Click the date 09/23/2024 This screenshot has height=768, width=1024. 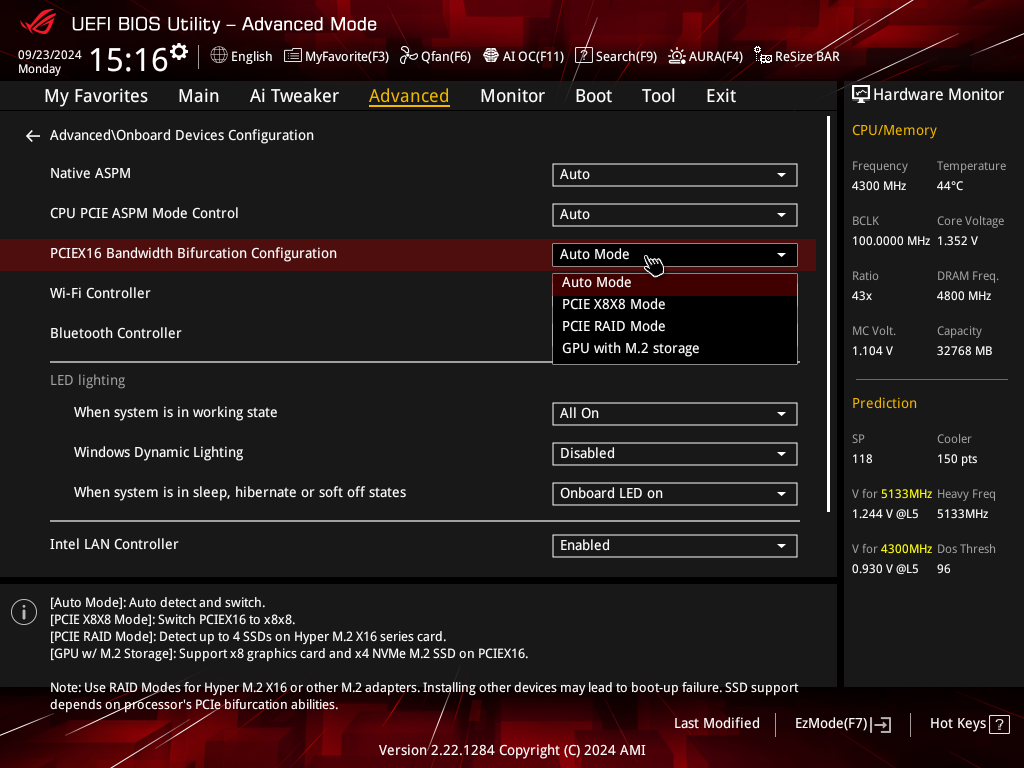point(50,54)
